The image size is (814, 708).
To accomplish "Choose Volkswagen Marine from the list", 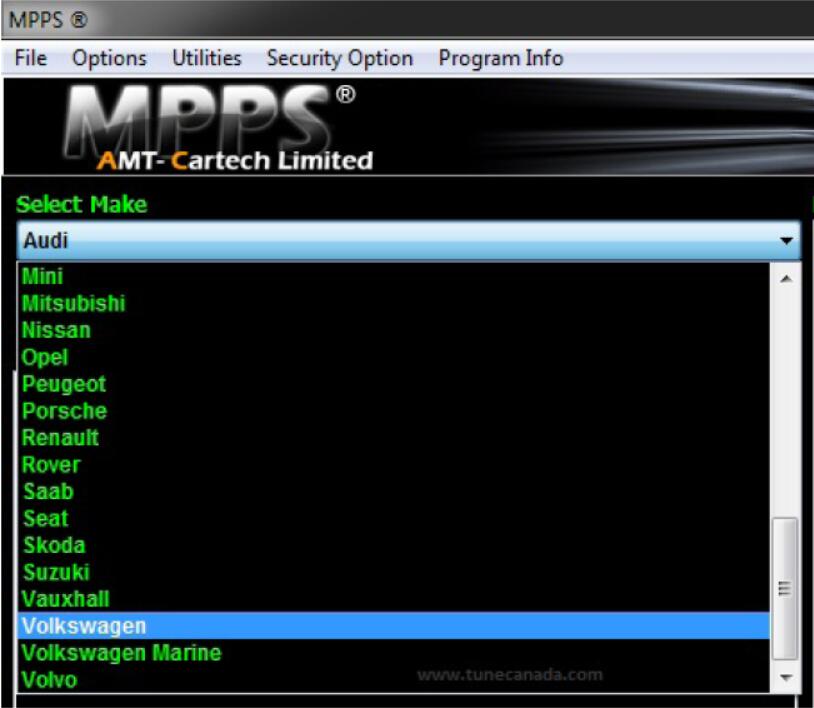I will (x=394, y=653).
